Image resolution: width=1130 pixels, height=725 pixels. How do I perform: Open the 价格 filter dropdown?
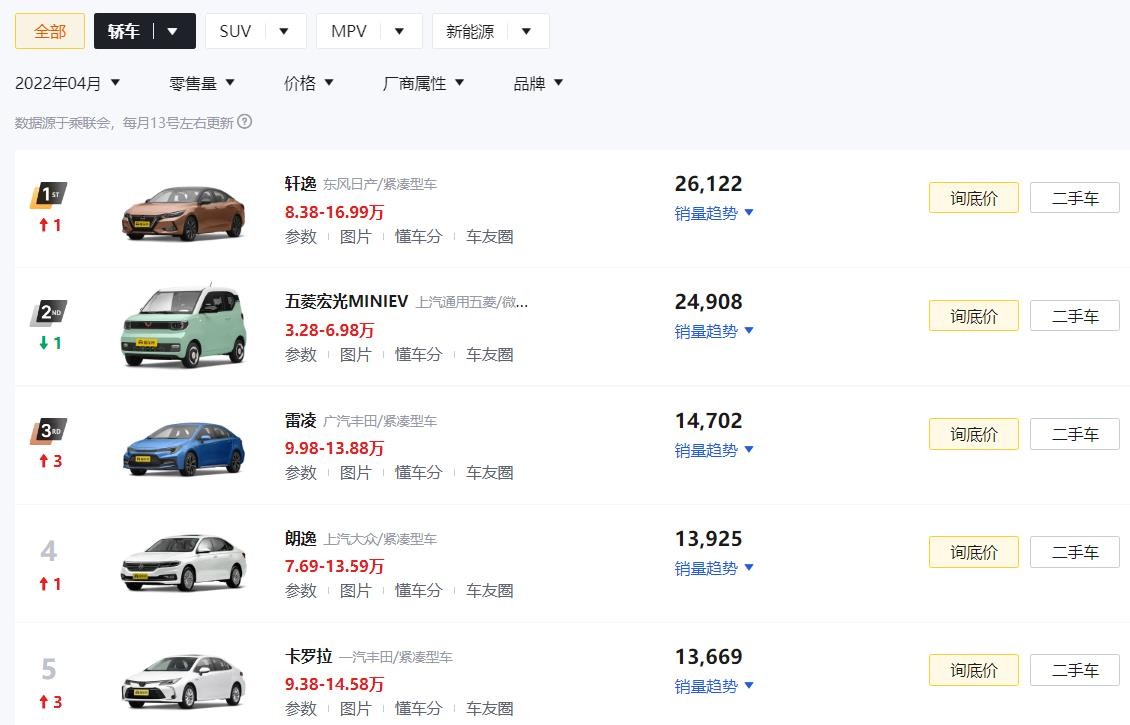pos(308,83)
